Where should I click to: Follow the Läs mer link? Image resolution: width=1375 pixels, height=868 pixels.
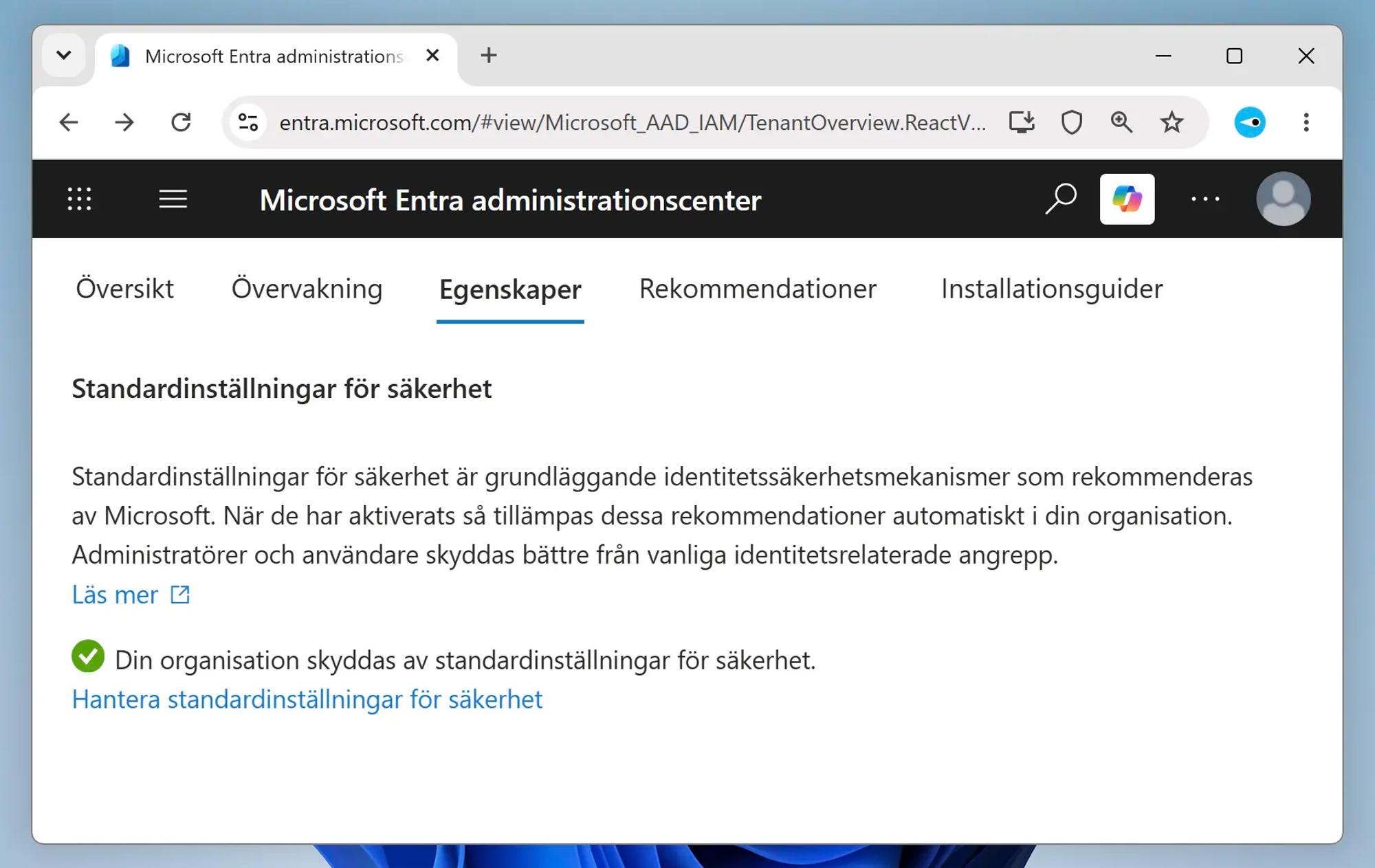[131, 594]
